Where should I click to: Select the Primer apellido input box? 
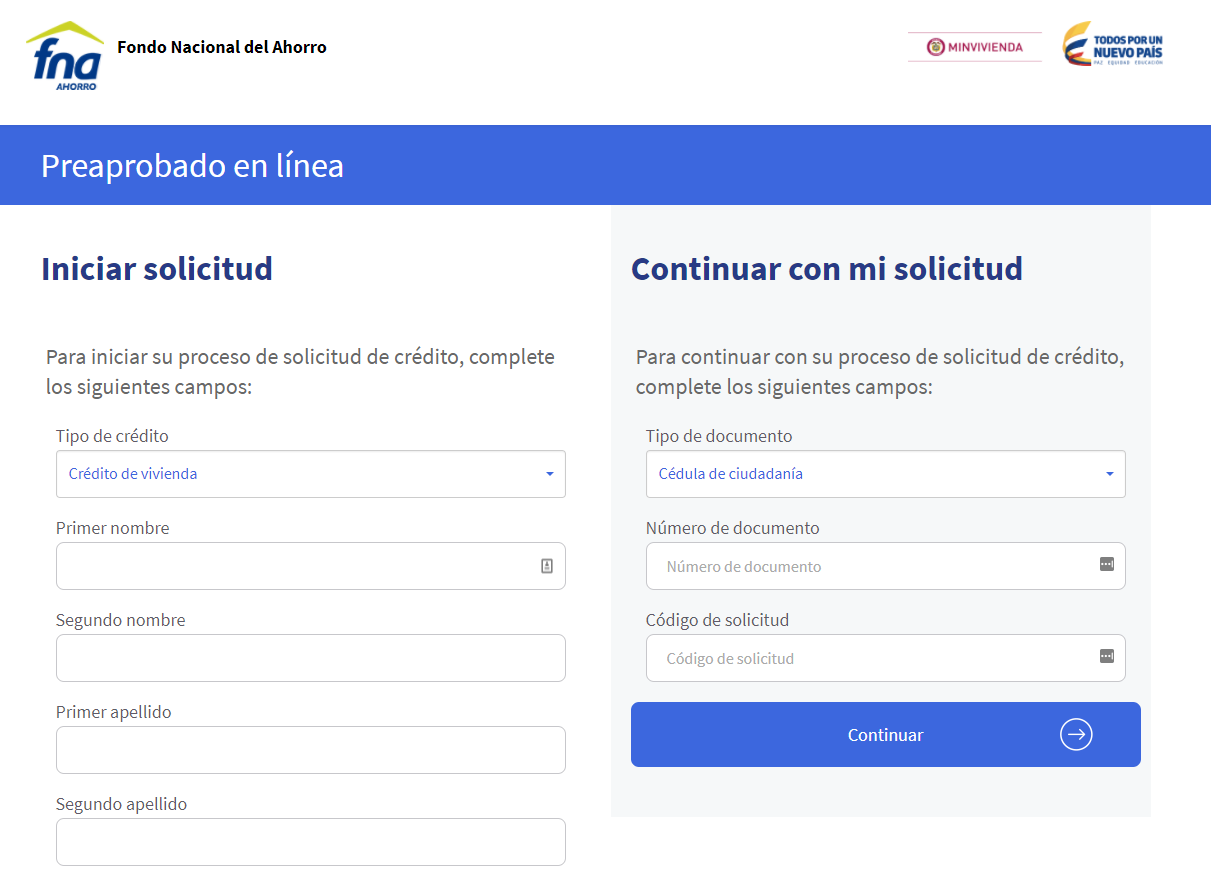coord(310,750)
